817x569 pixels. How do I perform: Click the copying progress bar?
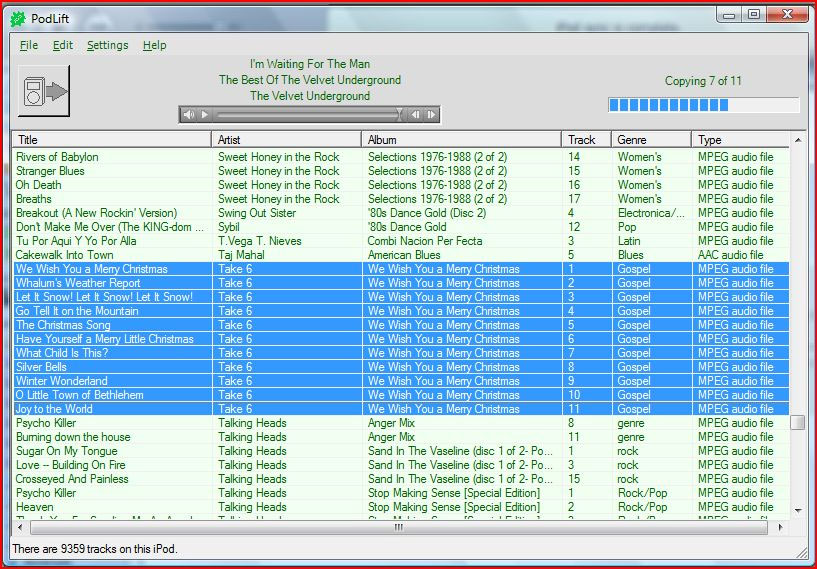point(703,105)
